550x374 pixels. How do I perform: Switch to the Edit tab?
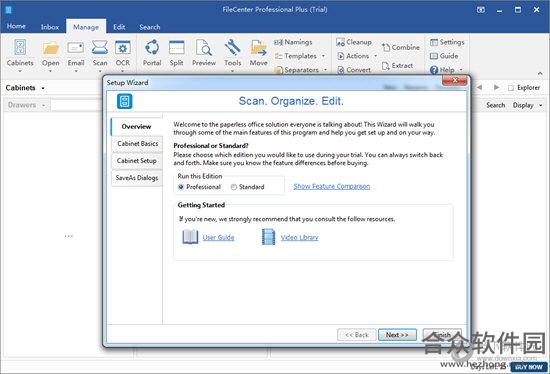[x=119, y=27]
